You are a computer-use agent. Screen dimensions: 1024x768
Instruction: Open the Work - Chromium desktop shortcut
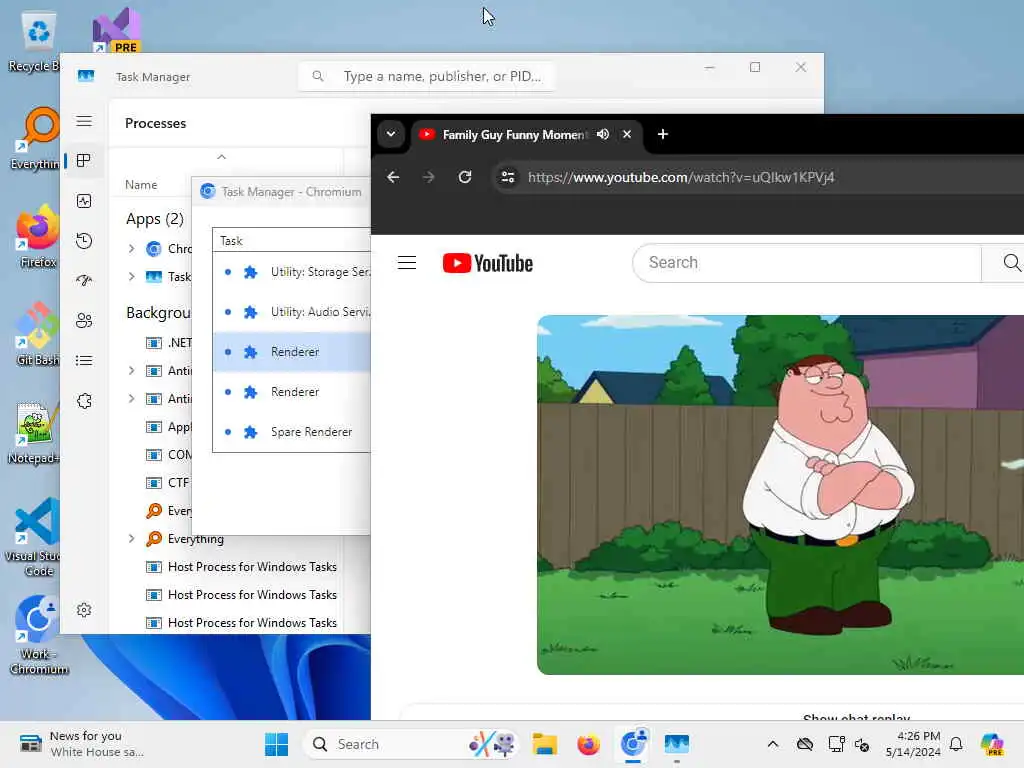[39, 635]
